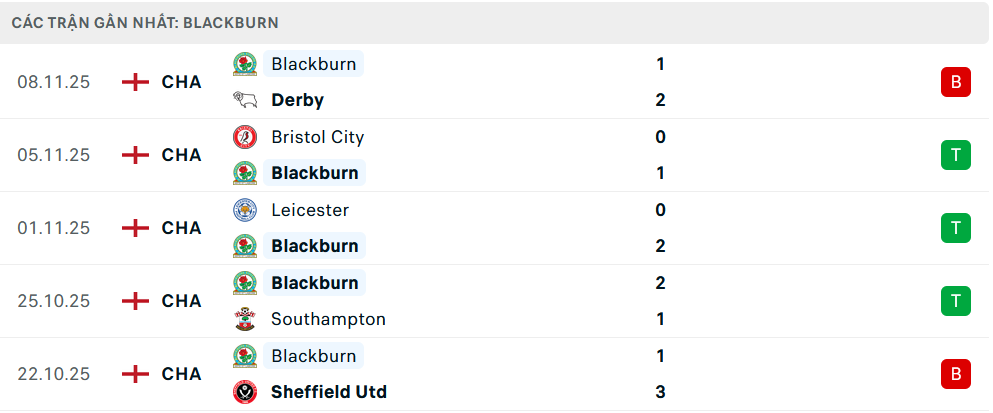The width and height of the screenshot is (993, 413).
Task: Click the Sheffield Utd club crest
Action: point(244,392)
